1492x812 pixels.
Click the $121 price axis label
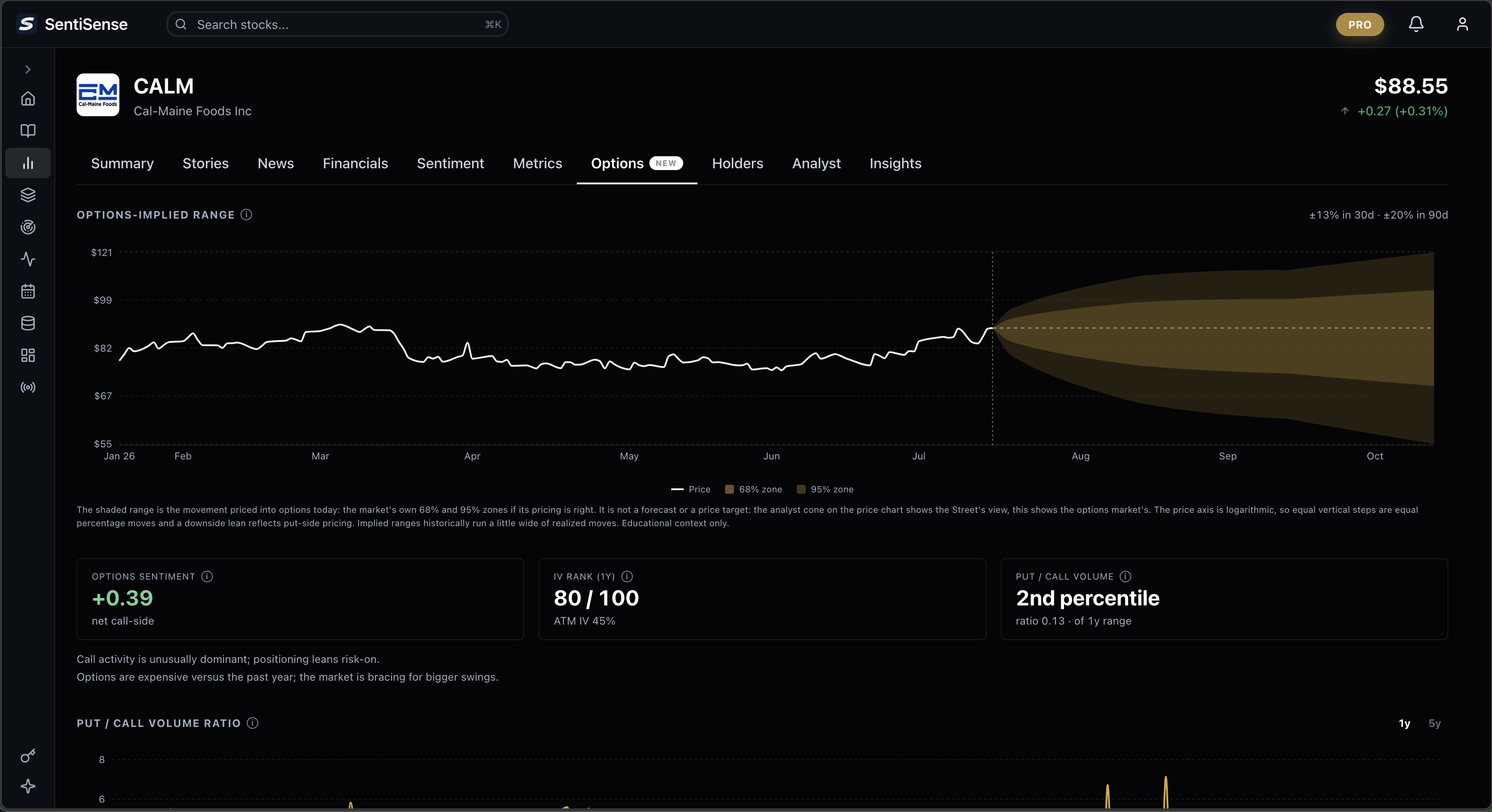point(102,252)
